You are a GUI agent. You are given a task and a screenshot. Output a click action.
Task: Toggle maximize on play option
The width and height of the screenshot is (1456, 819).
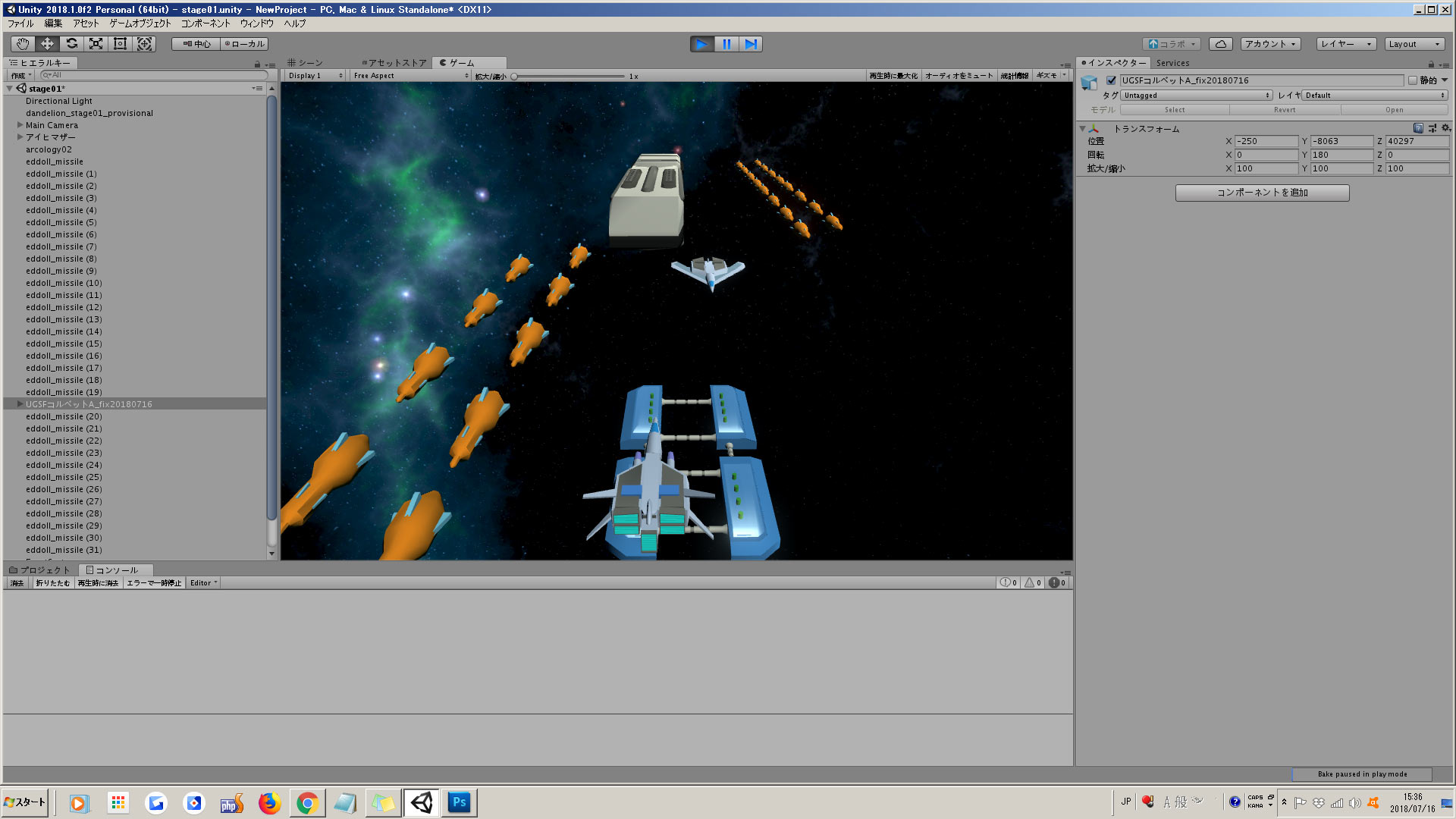click(893, 76)
